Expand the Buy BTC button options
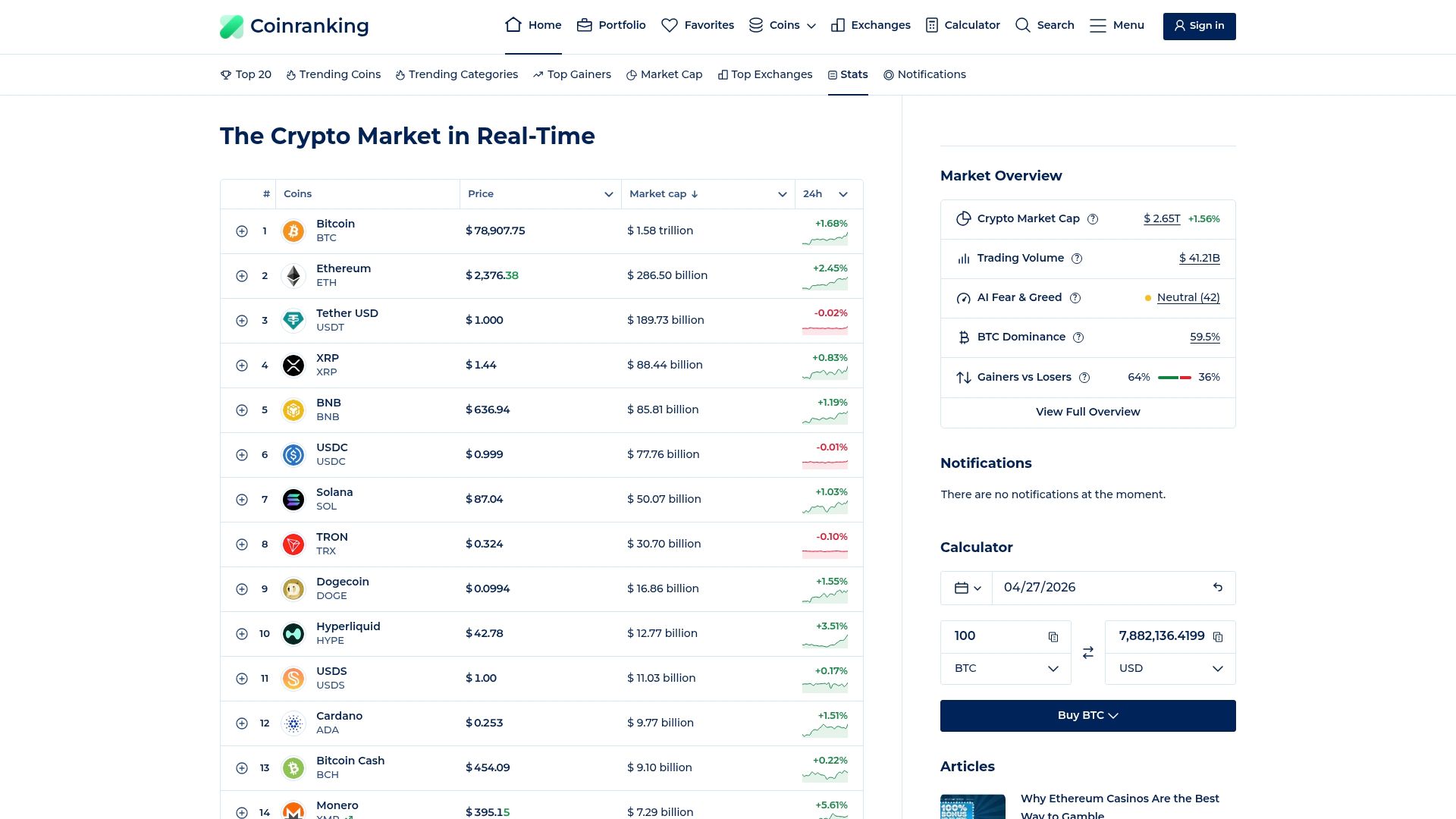This screenshot has width=1456, height=819. point(1088,716)
